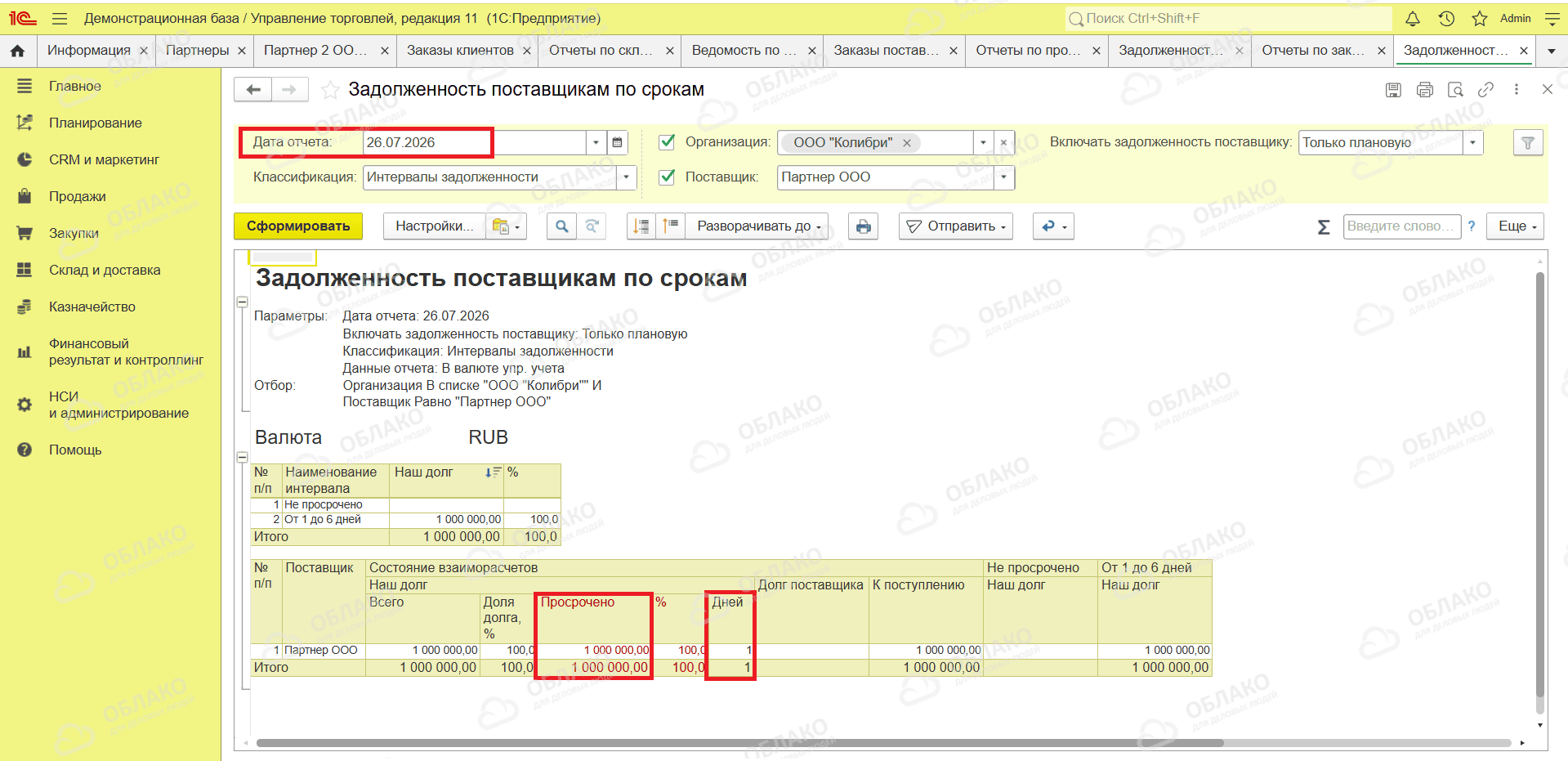Add this report to favorites star
This screenshot has height=761, width=1568.
tap(330, 90)
